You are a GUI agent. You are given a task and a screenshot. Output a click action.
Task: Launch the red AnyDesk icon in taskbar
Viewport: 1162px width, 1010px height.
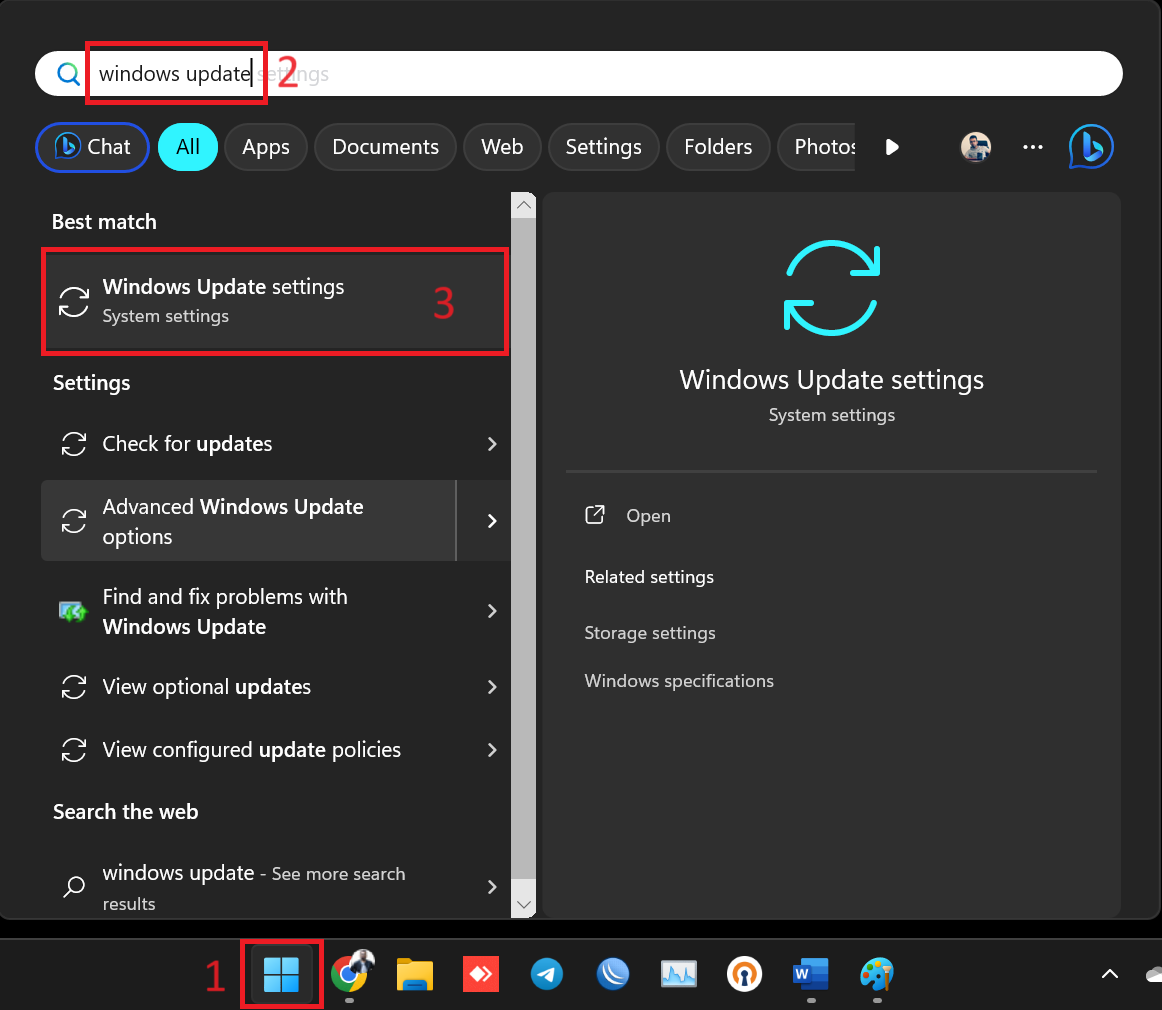pyautogui.click(x=481, y=974)
